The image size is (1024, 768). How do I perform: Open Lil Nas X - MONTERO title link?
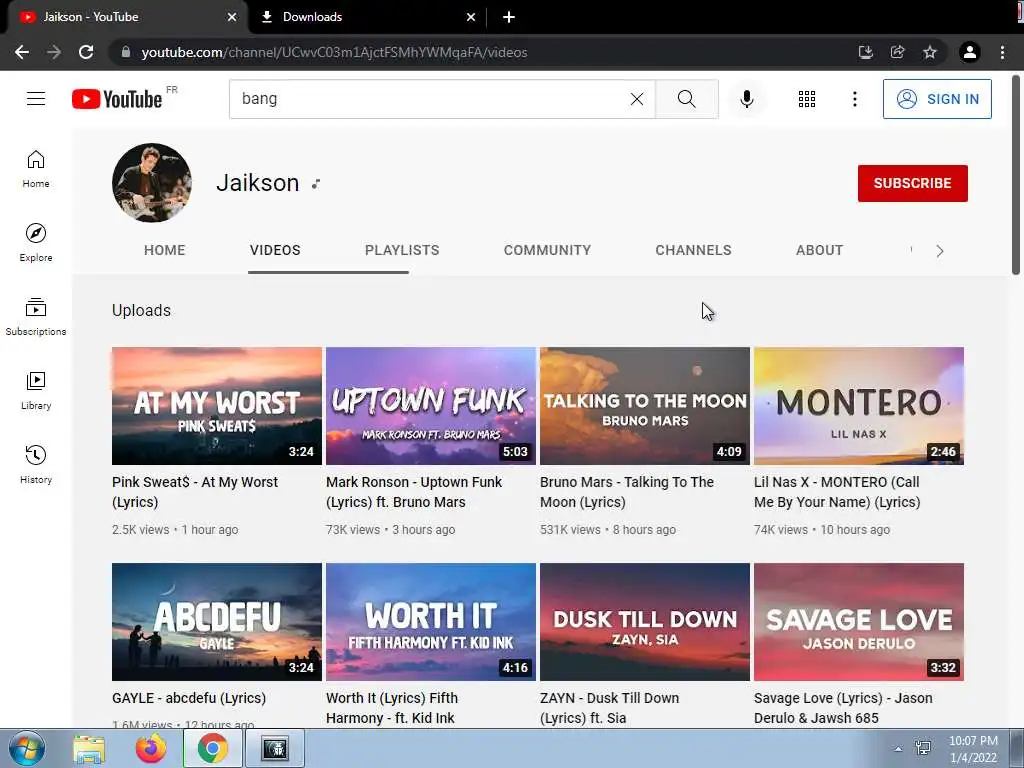tap(837, 492)
